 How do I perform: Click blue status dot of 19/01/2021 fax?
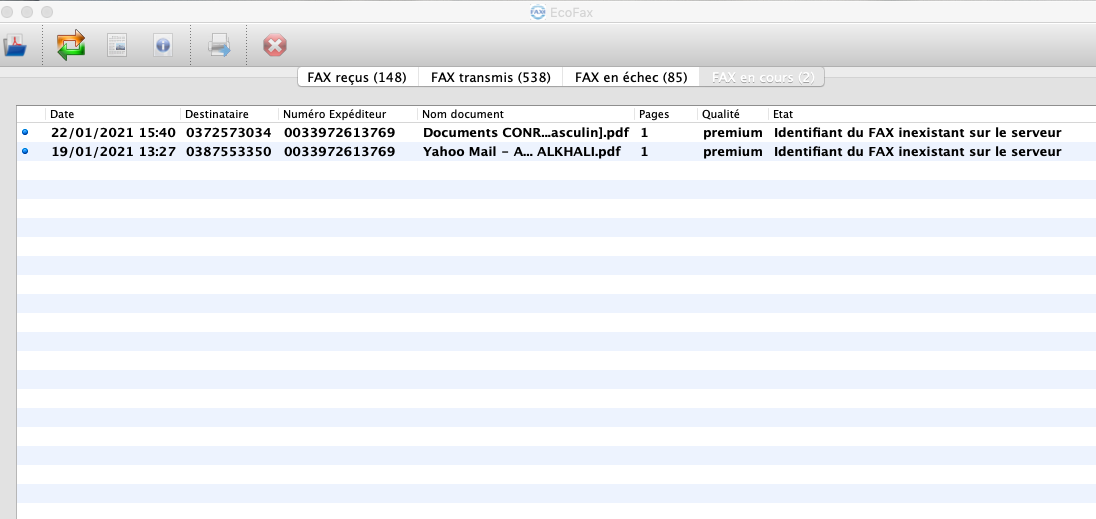[25, 152]
